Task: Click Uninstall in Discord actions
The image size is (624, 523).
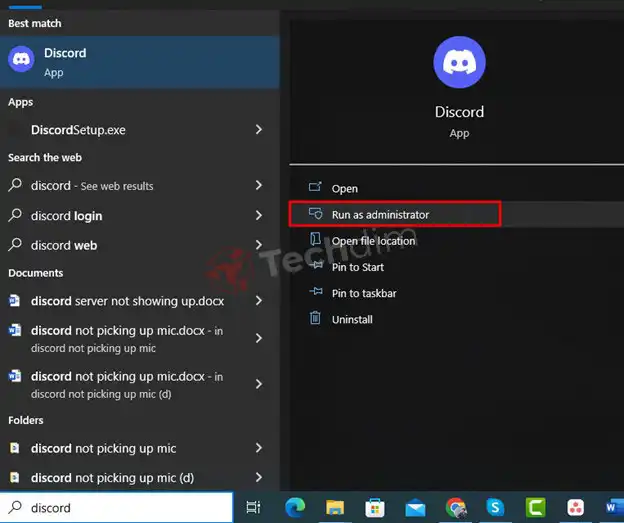Action: [352, 319]
